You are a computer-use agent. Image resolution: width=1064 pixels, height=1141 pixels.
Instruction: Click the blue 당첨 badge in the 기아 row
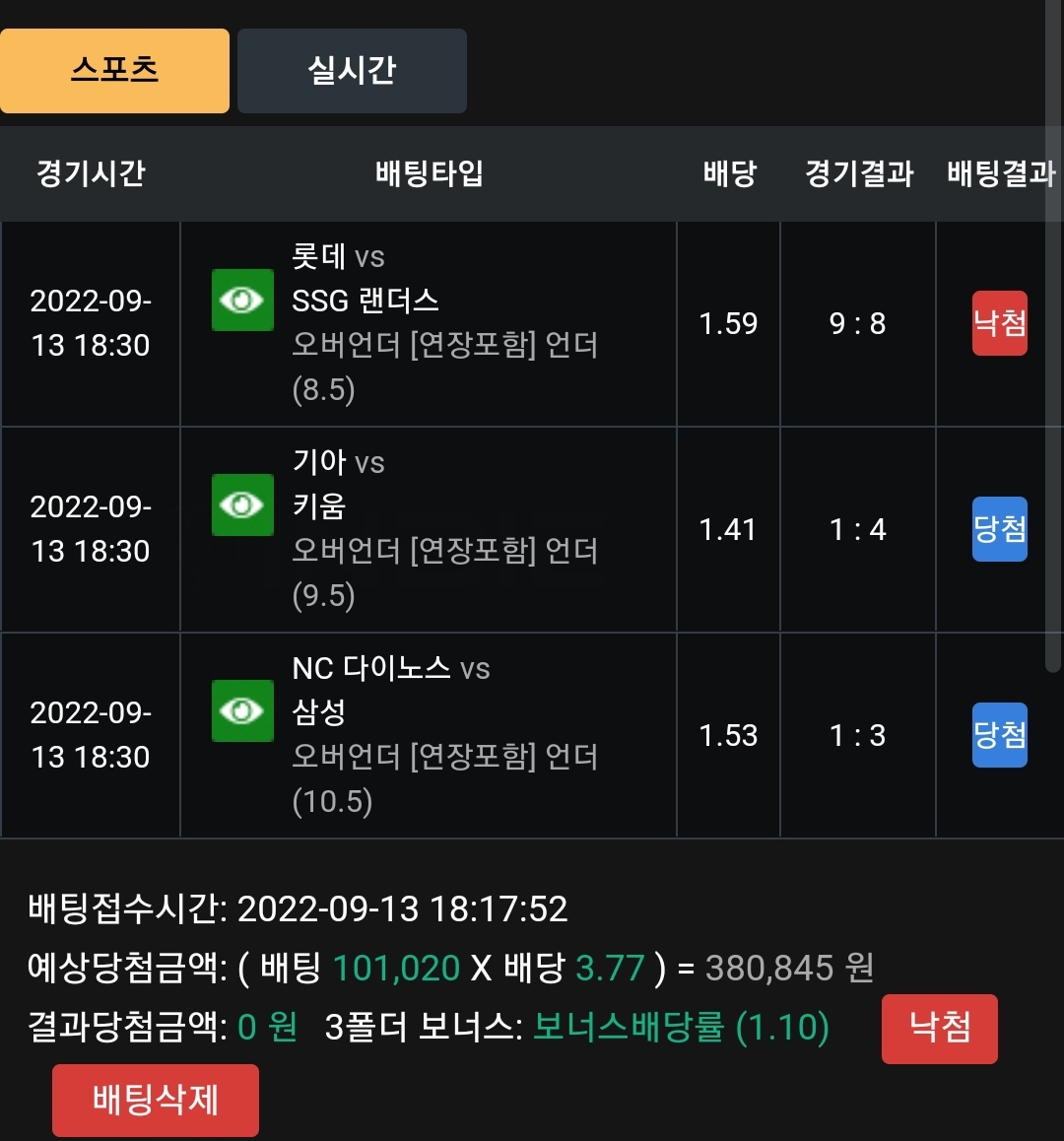(x=1000, y=529)
